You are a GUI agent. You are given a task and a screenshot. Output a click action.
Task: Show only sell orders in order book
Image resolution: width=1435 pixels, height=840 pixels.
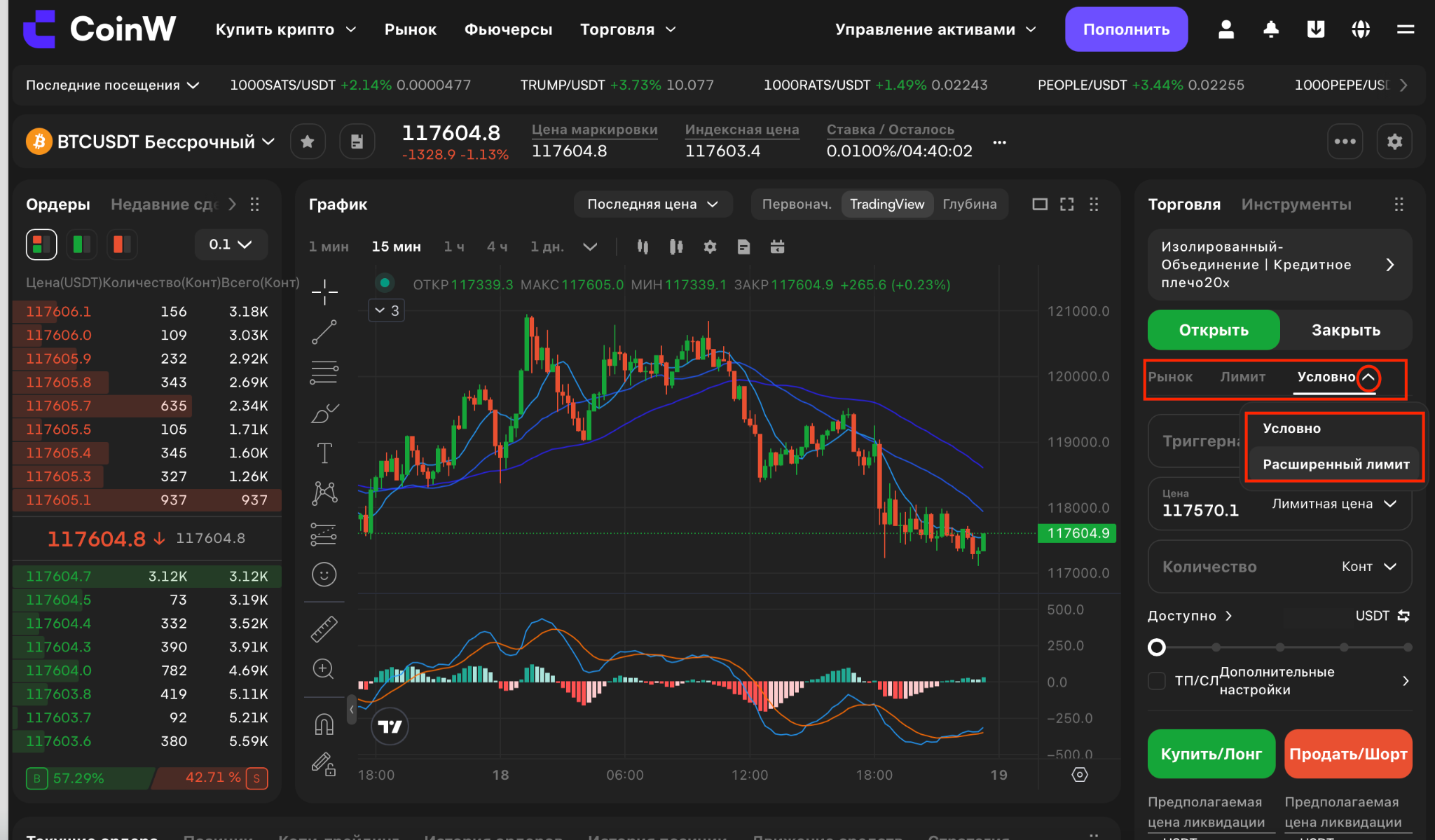(x=122, y=245)
